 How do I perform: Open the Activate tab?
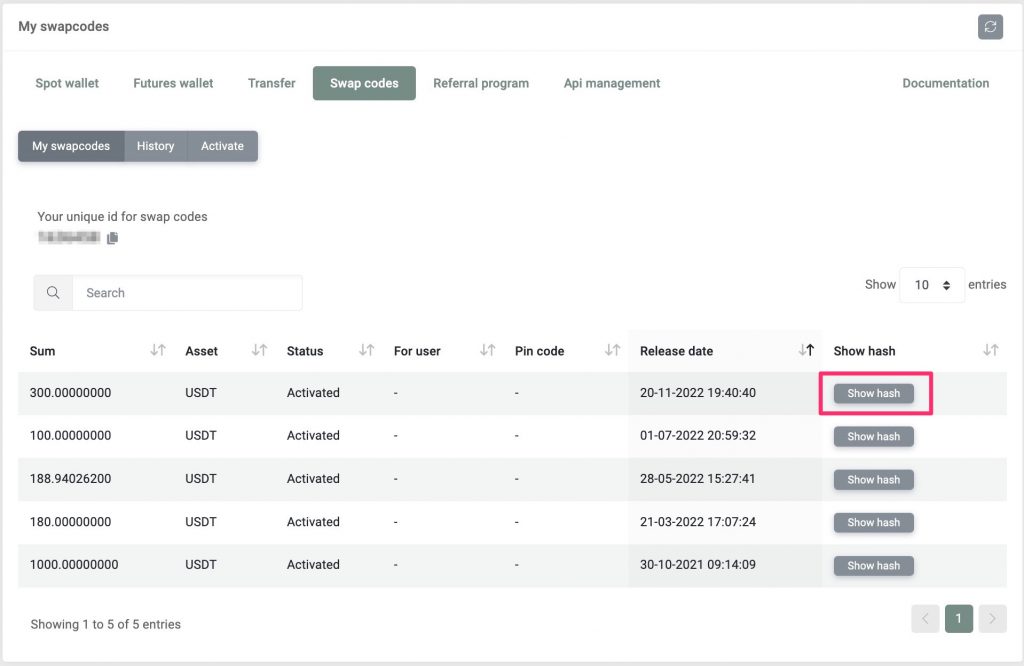222,145
